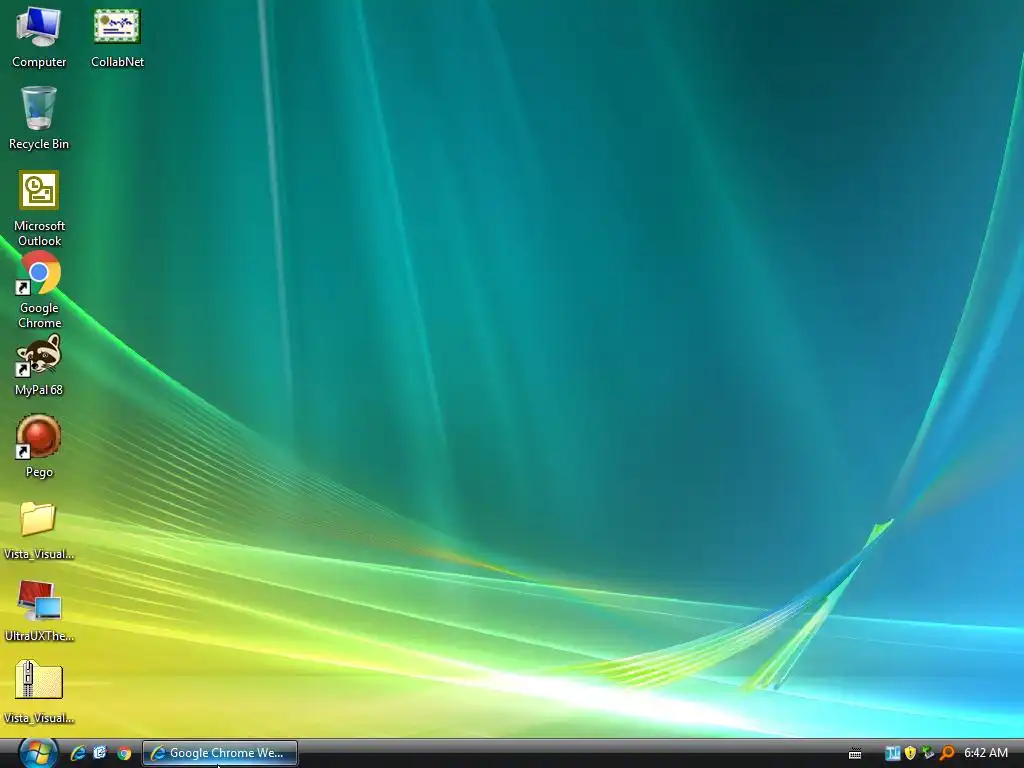
Task: Click the network connection tray icon
Action: (x=928, y=753)
